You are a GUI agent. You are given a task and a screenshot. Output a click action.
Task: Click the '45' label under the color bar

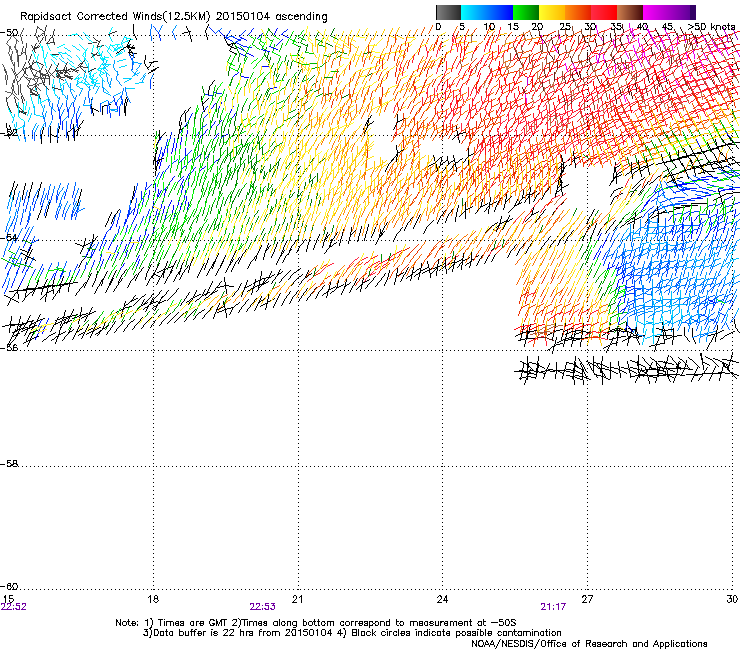[x=667, y=27]
